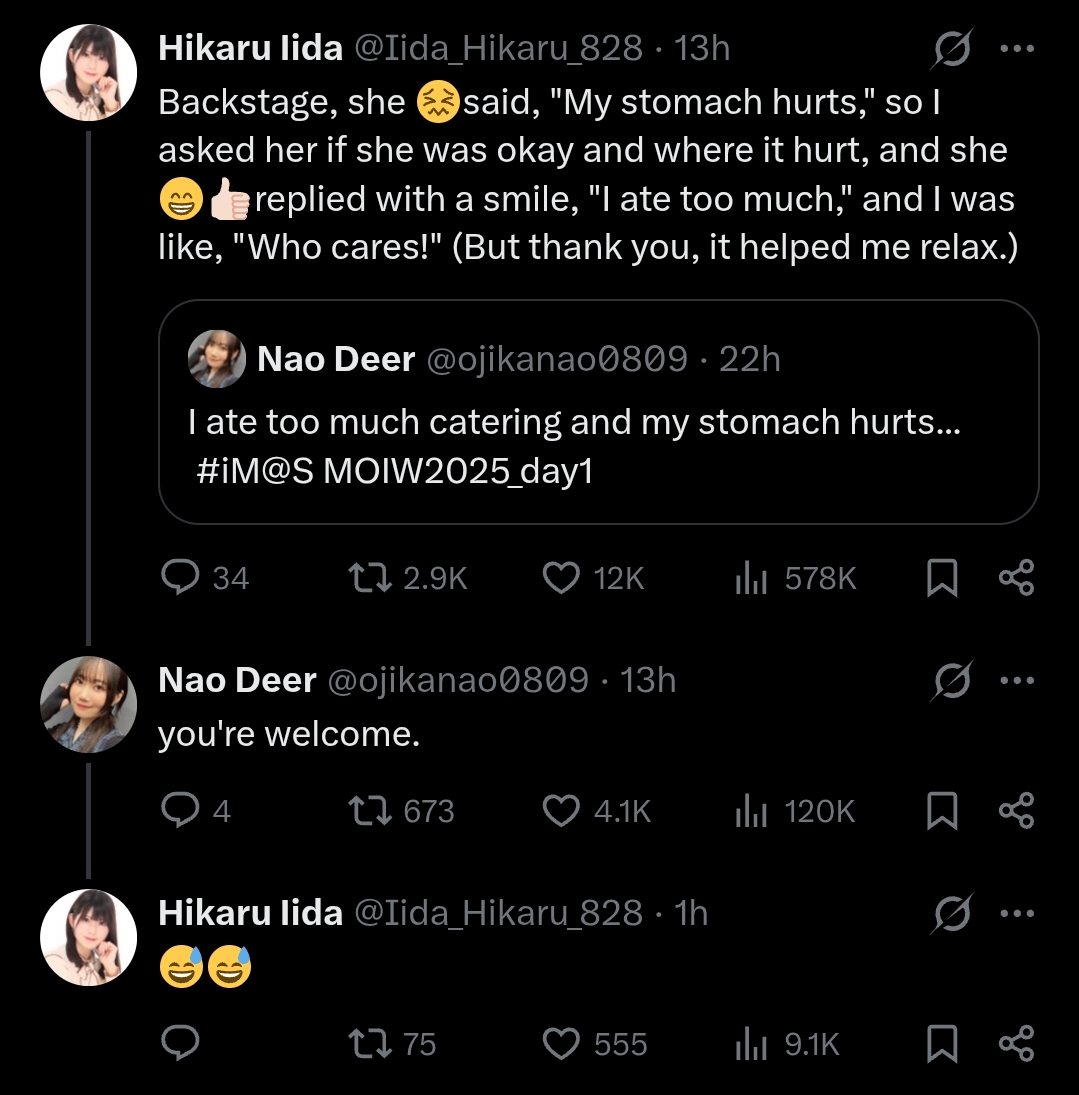Open more options on "you're welcome" reply
Image resolution: width=1079 pixels, height=1095 pixels.
[x=1016, y=681]
